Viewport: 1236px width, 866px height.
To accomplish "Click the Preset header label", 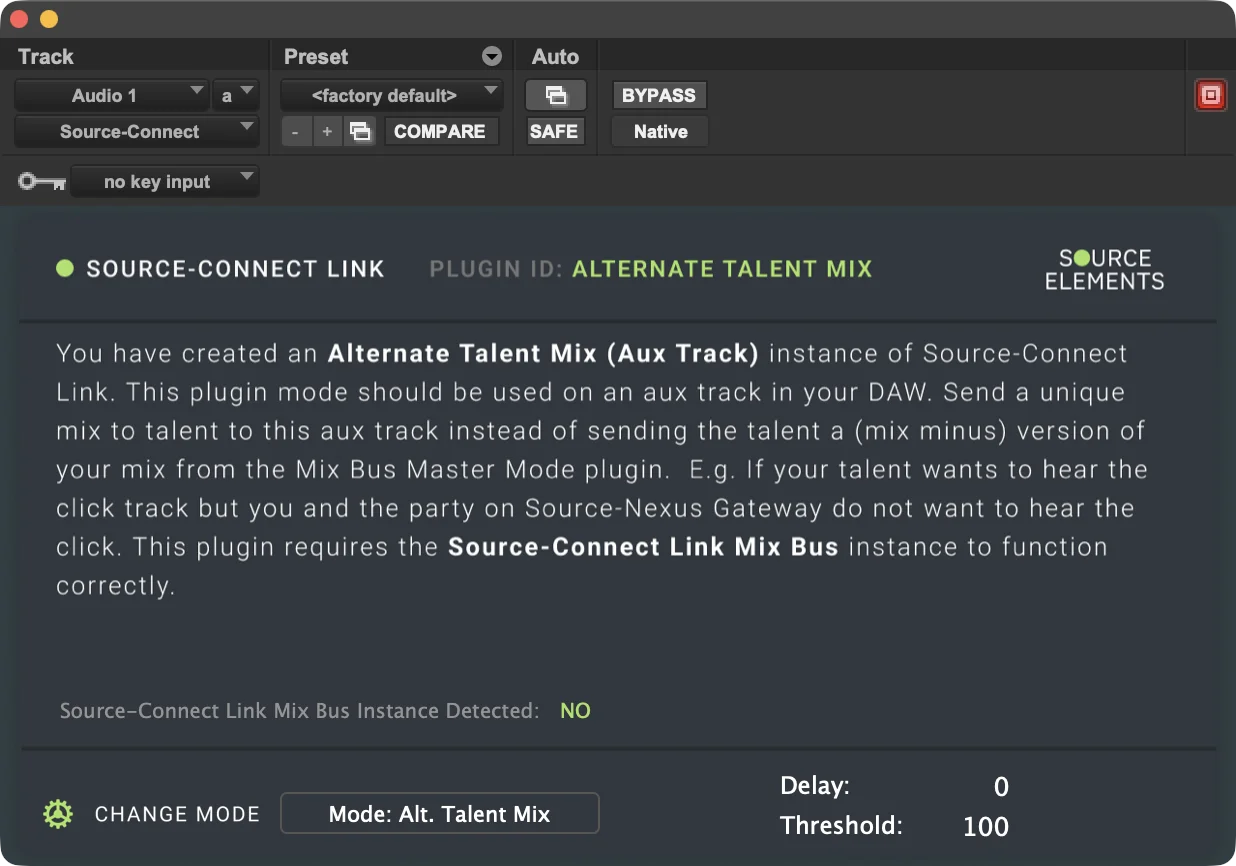I will tap(316, 57).
